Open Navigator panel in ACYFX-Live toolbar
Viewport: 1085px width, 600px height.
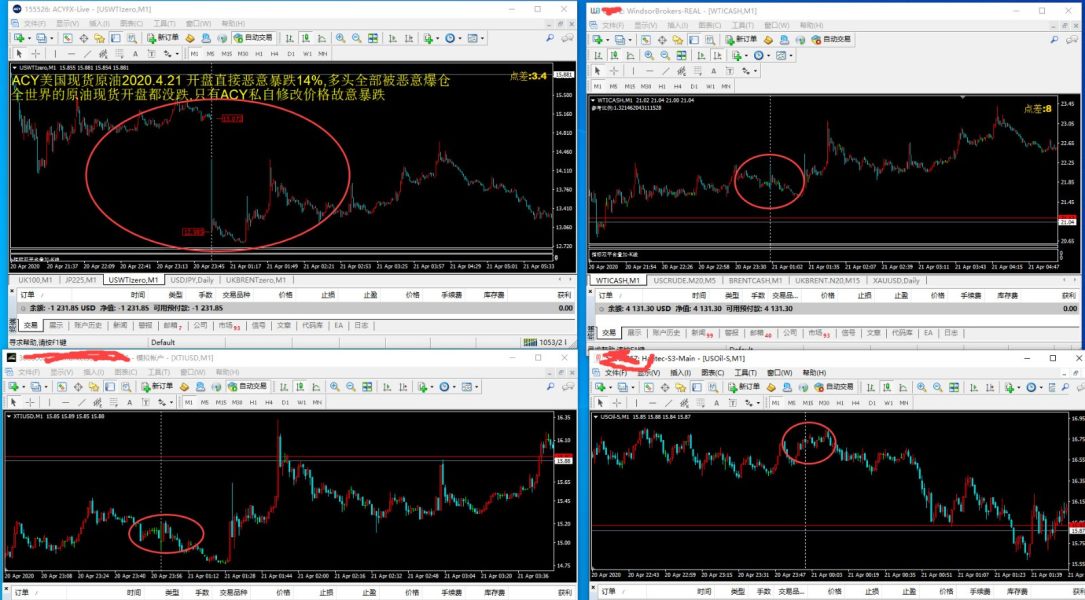coord(100,37)
